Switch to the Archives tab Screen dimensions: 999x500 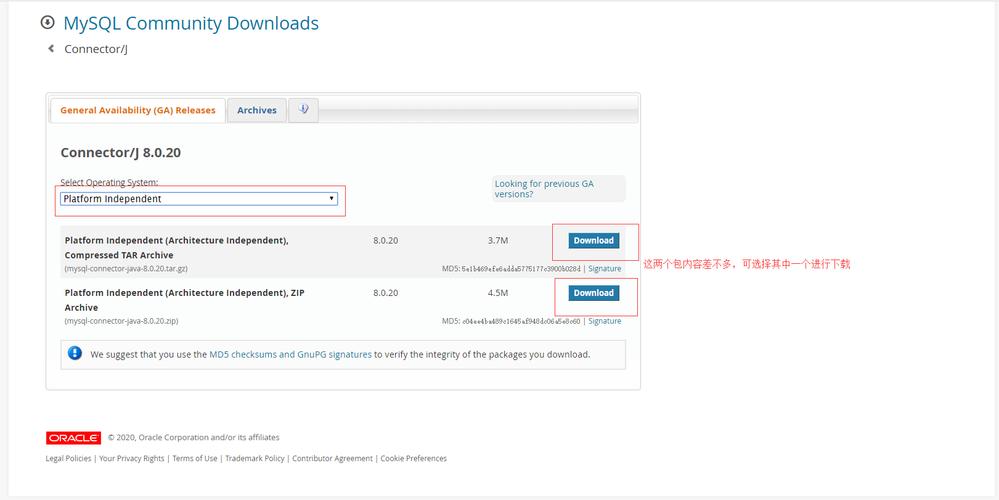[x=257, y=110]
